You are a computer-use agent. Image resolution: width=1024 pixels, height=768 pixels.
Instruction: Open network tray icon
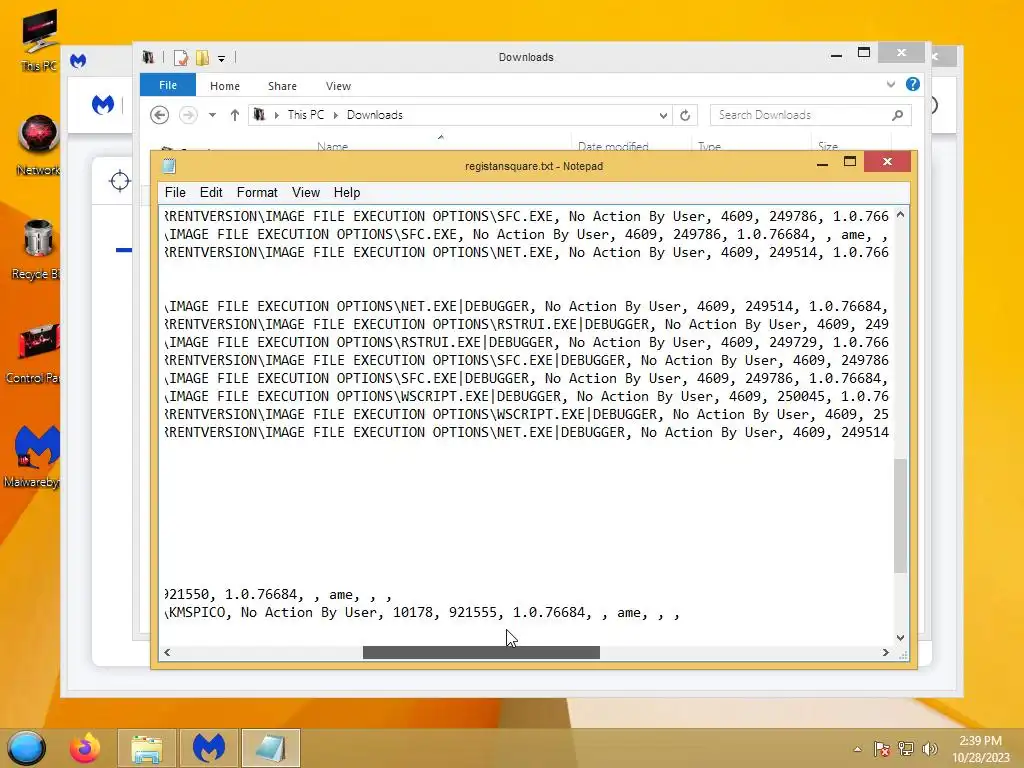906,749
